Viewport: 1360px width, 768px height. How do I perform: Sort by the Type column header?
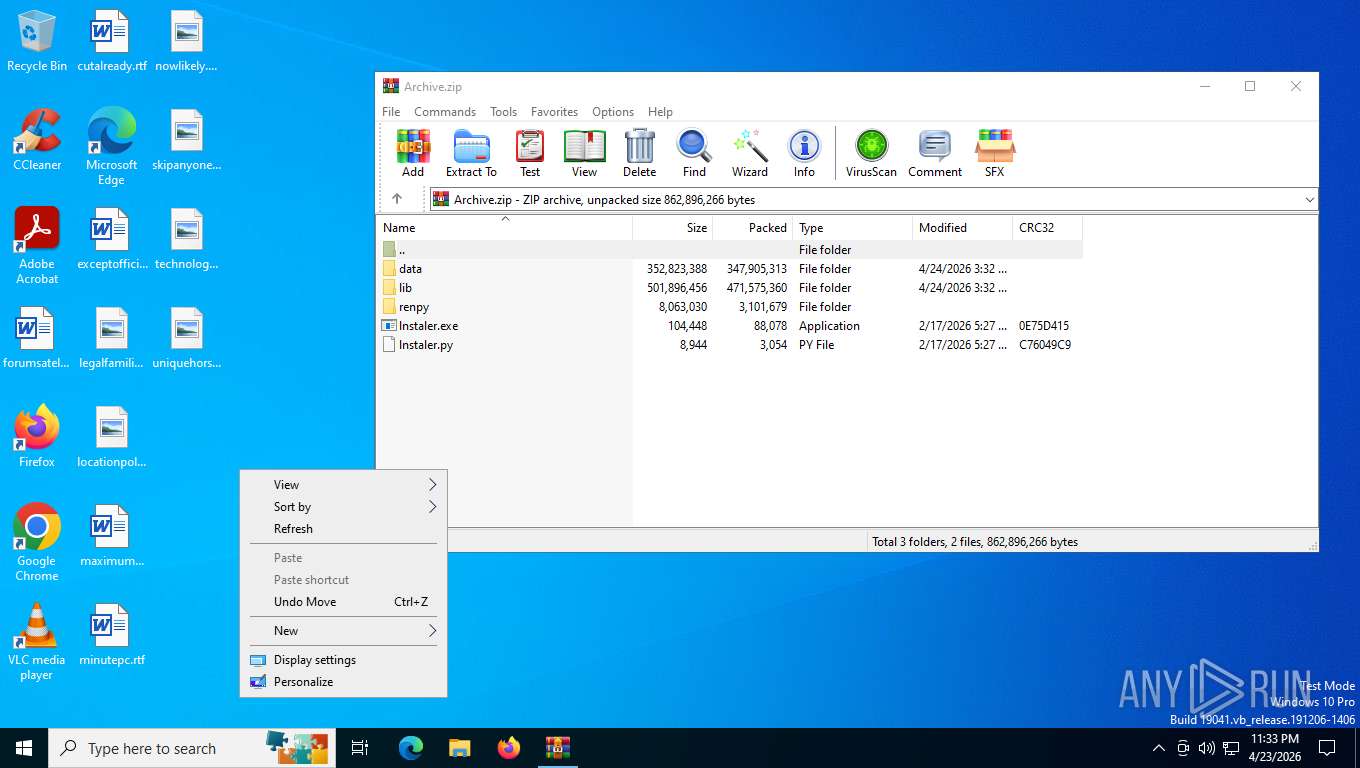[853, 228]
